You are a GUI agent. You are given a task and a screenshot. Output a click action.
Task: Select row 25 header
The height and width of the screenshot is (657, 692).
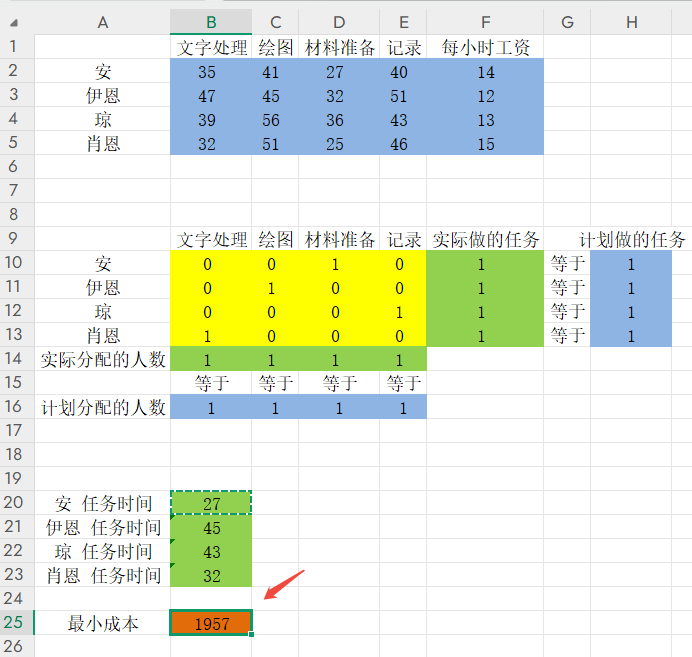17,623
